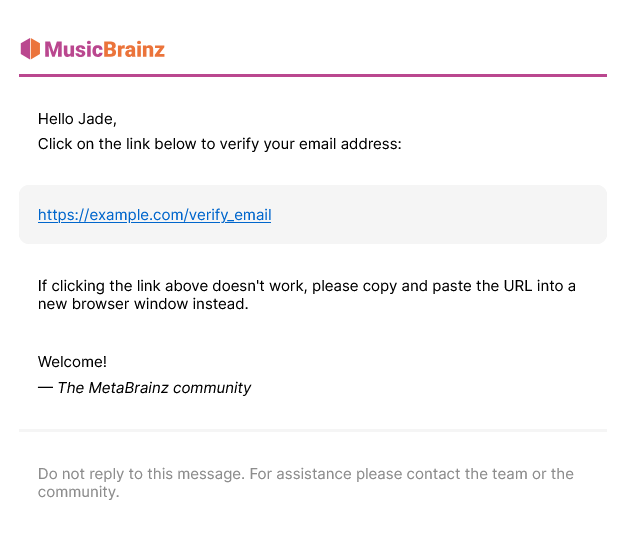Click the word "URL" in the paragraph
Viewport: 625px width, 545px height.
[x=518, y=286]
